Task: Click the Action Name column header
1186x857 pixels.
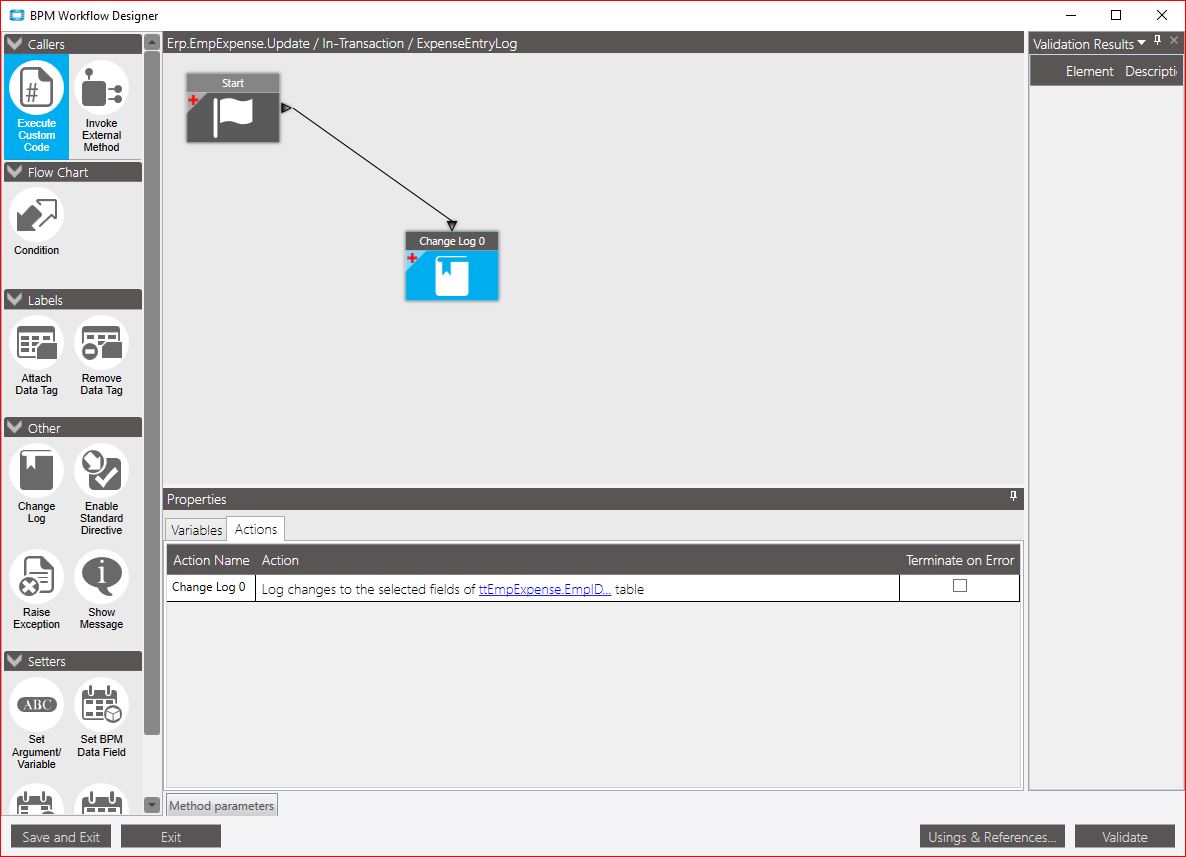Action: (x=211, y=560)
